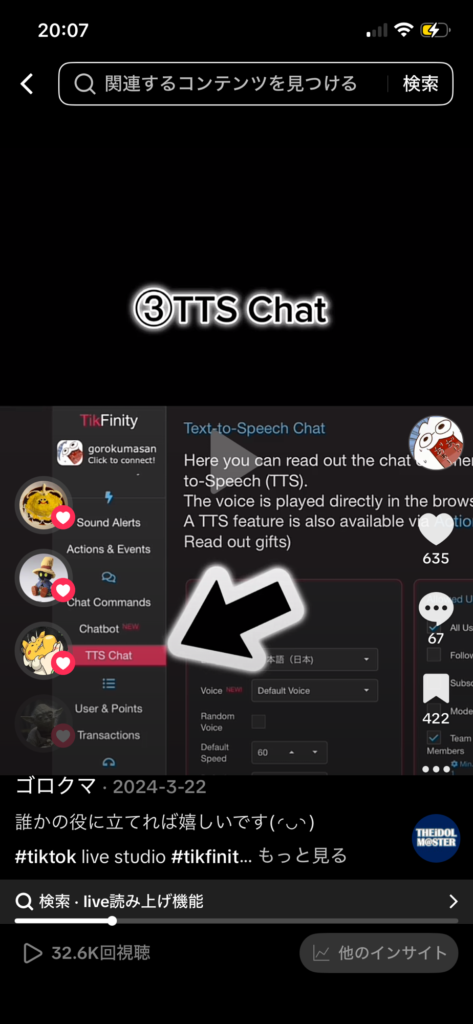
Task: Toggle the Random Voice checkbox
Action: click(x=259, y=722)
